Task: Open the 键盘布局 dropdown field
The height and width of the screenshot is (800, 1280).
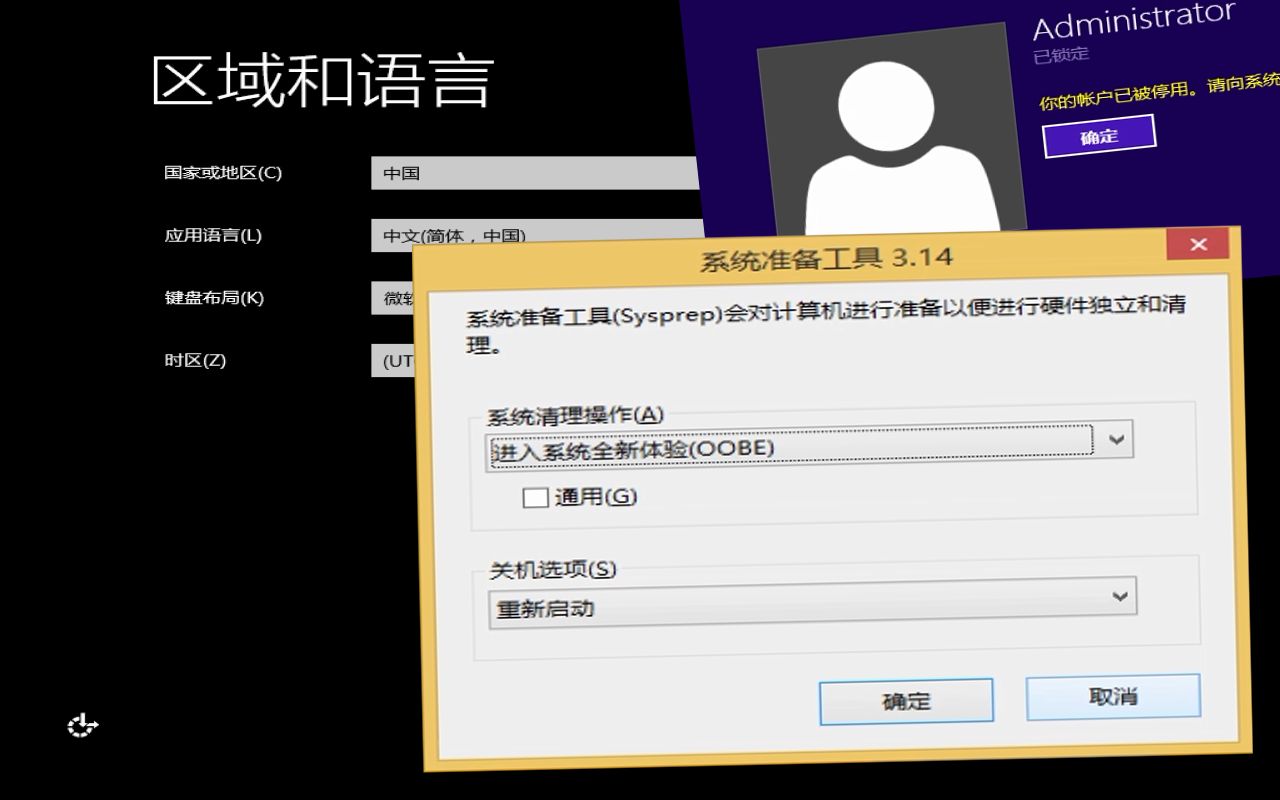Action: tap(392, 298)
